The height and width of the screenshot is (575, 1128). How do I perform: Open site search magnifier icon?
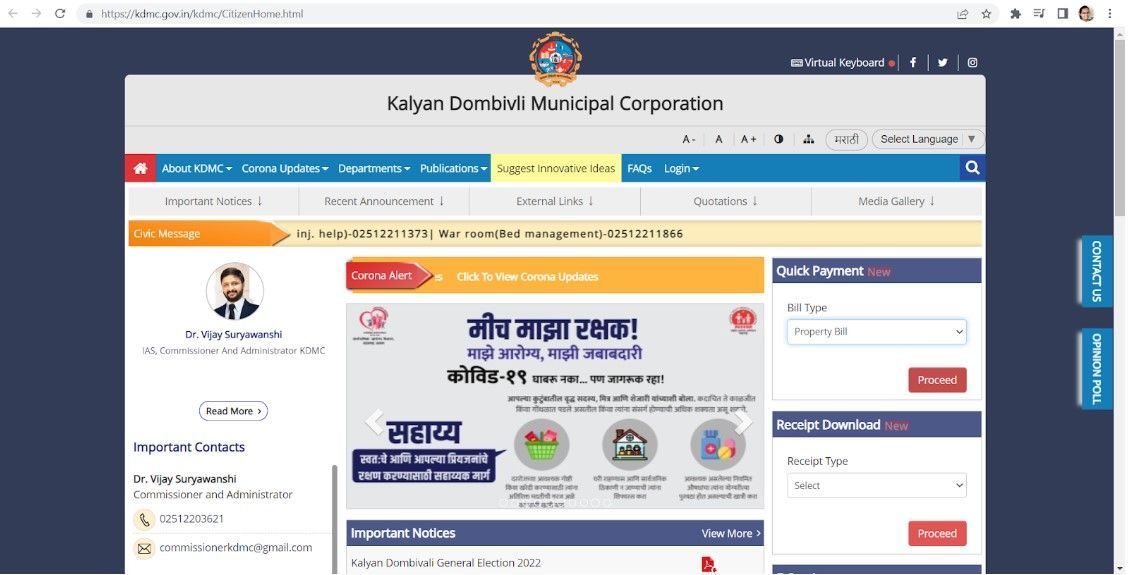point(973,168)
